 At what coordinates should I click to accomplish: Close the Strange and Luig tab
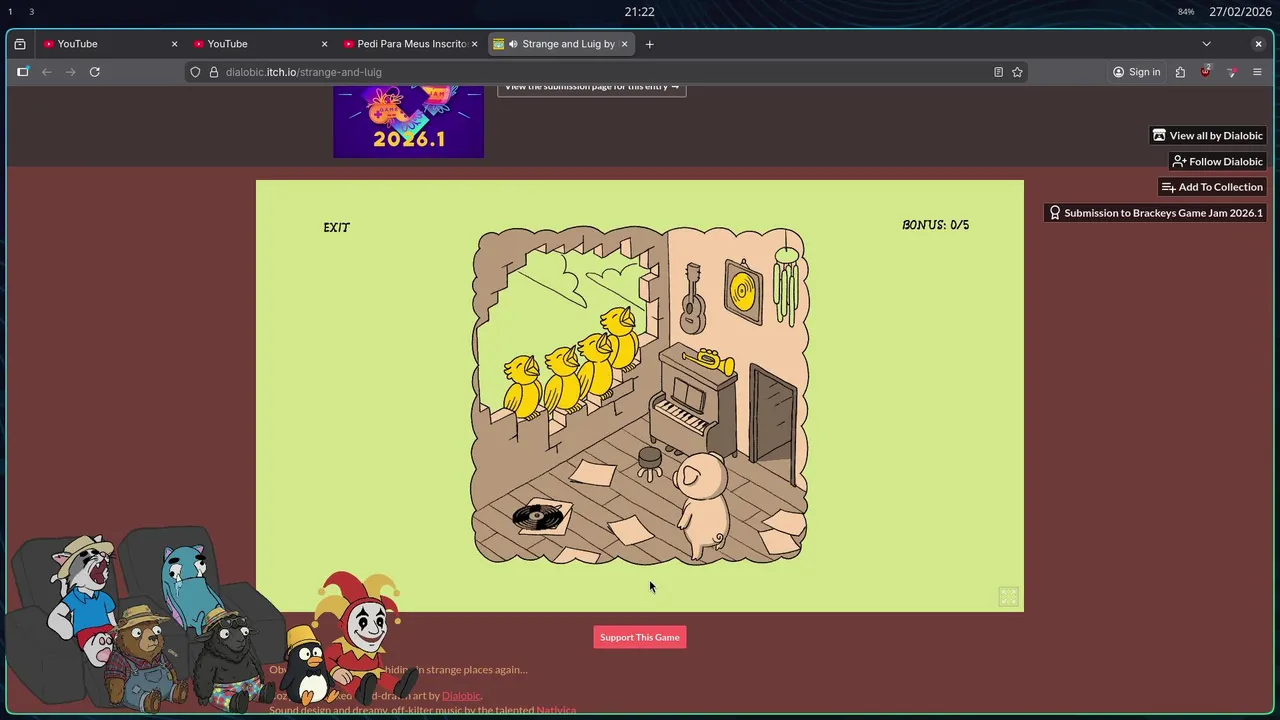(x=624, y=44)
